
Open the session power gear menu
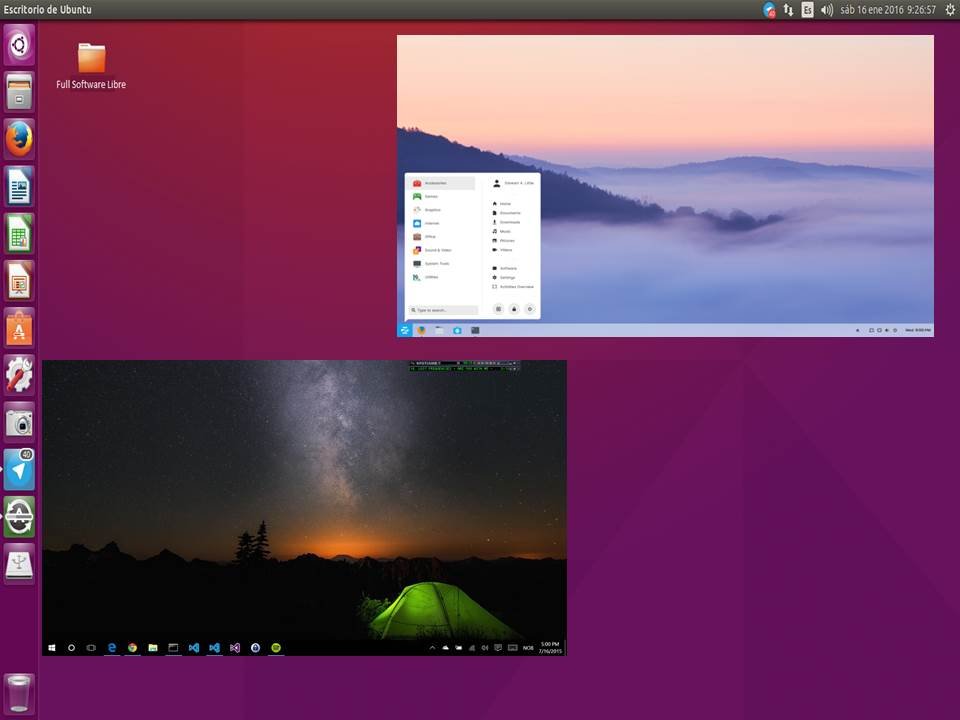[x=949, y=10]
